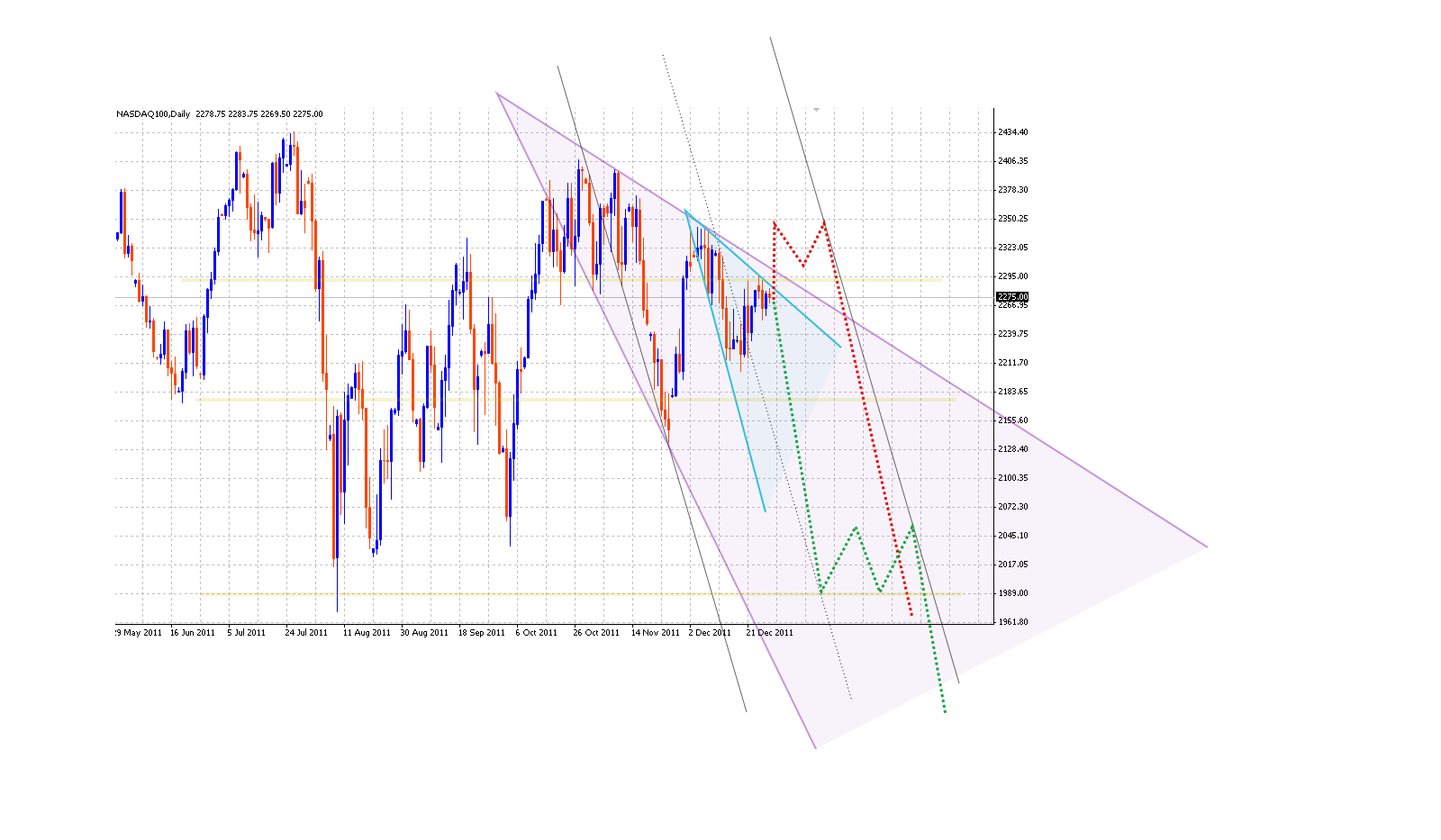The image size is (1441, 840).
Task: Click the 2295.00 price axis label
Action: (1012, 276)
